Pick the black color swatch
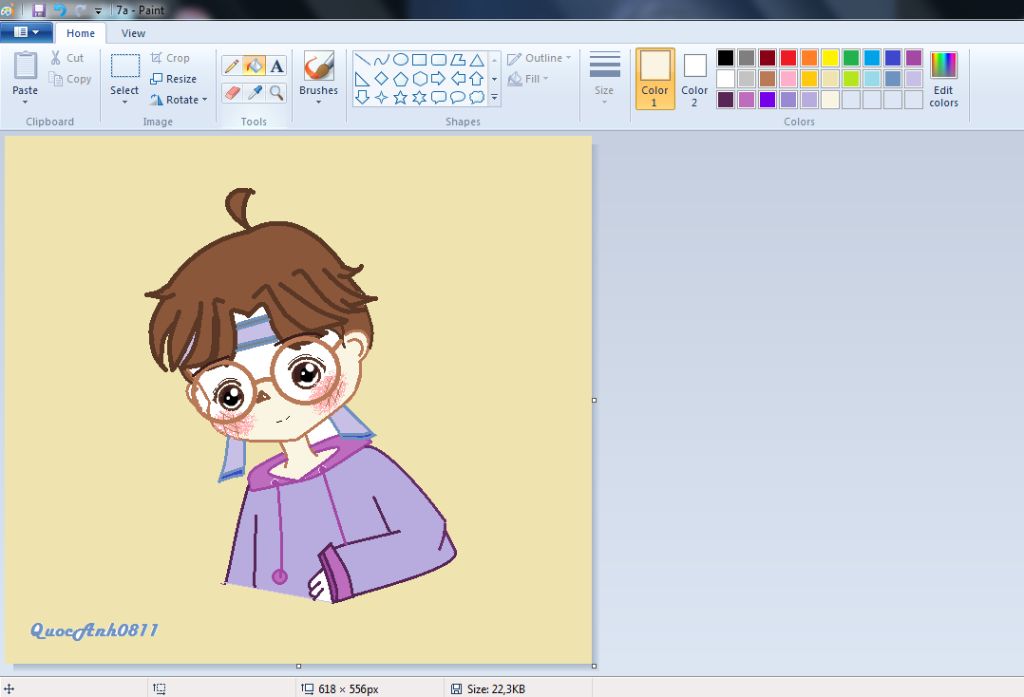 tap(726, 57)
